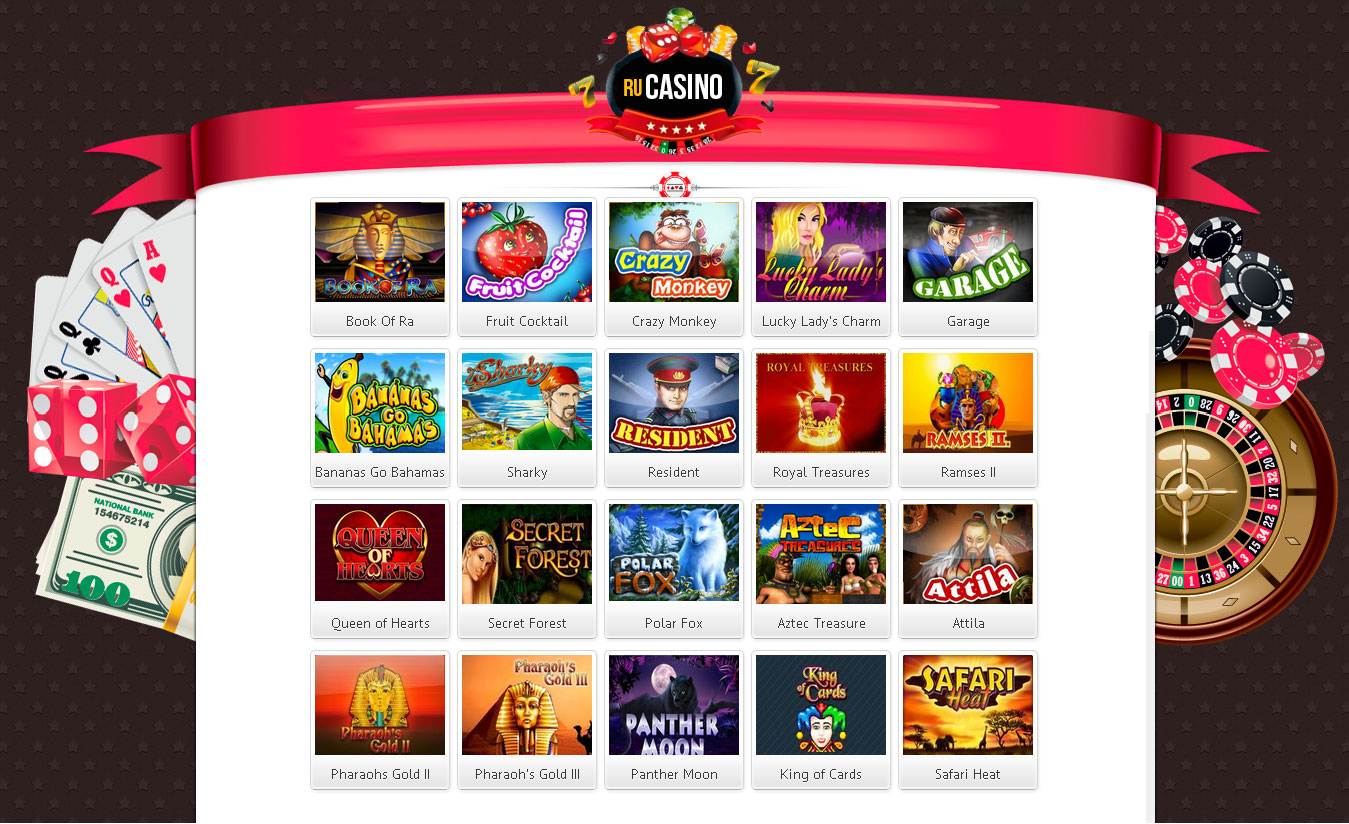Open the Fruit Cocktail slot image
The image size is (1349, 824).
tap(527, 252)
